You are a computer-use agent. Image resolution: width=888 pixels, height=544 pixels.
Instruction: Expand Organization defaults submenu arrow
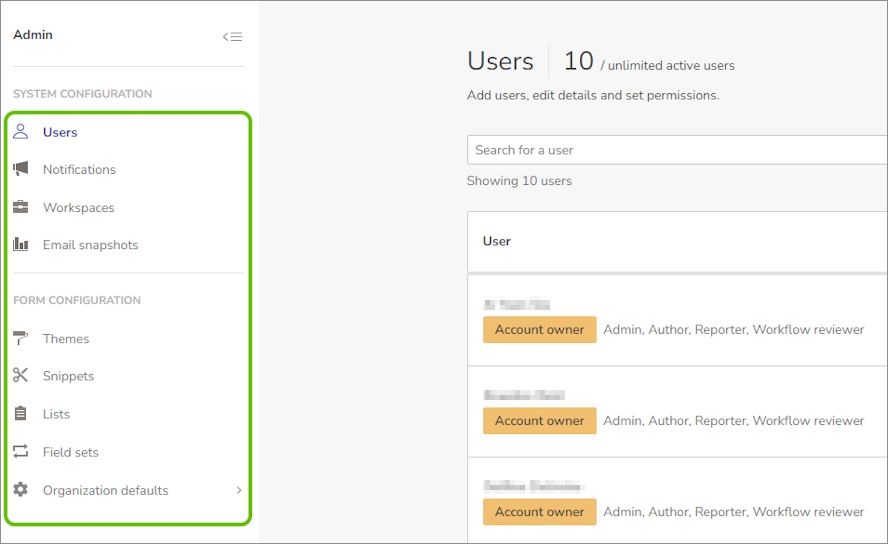point(239,490)
